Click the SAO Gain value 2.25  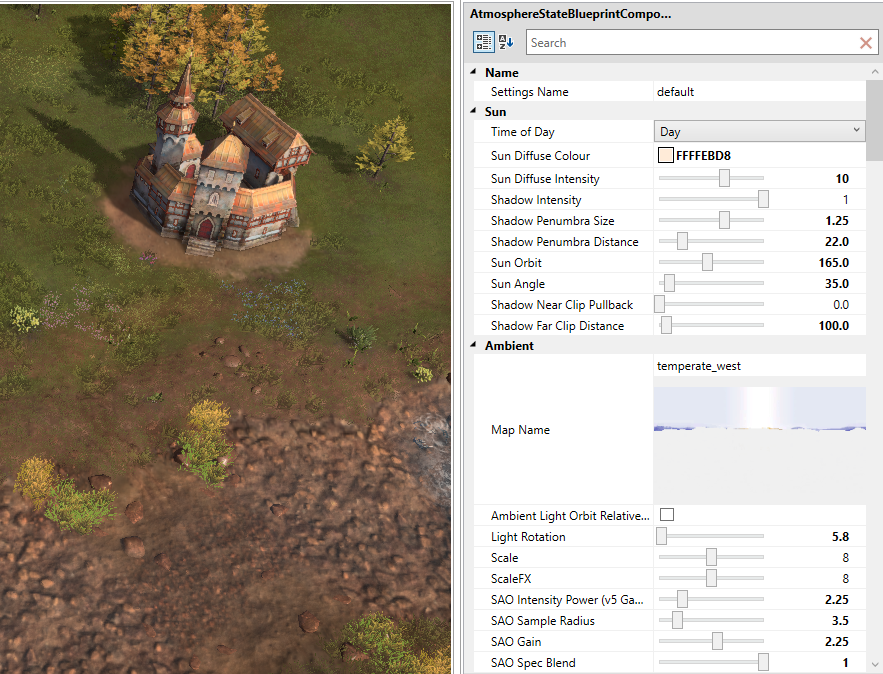[x=837, y=641]
